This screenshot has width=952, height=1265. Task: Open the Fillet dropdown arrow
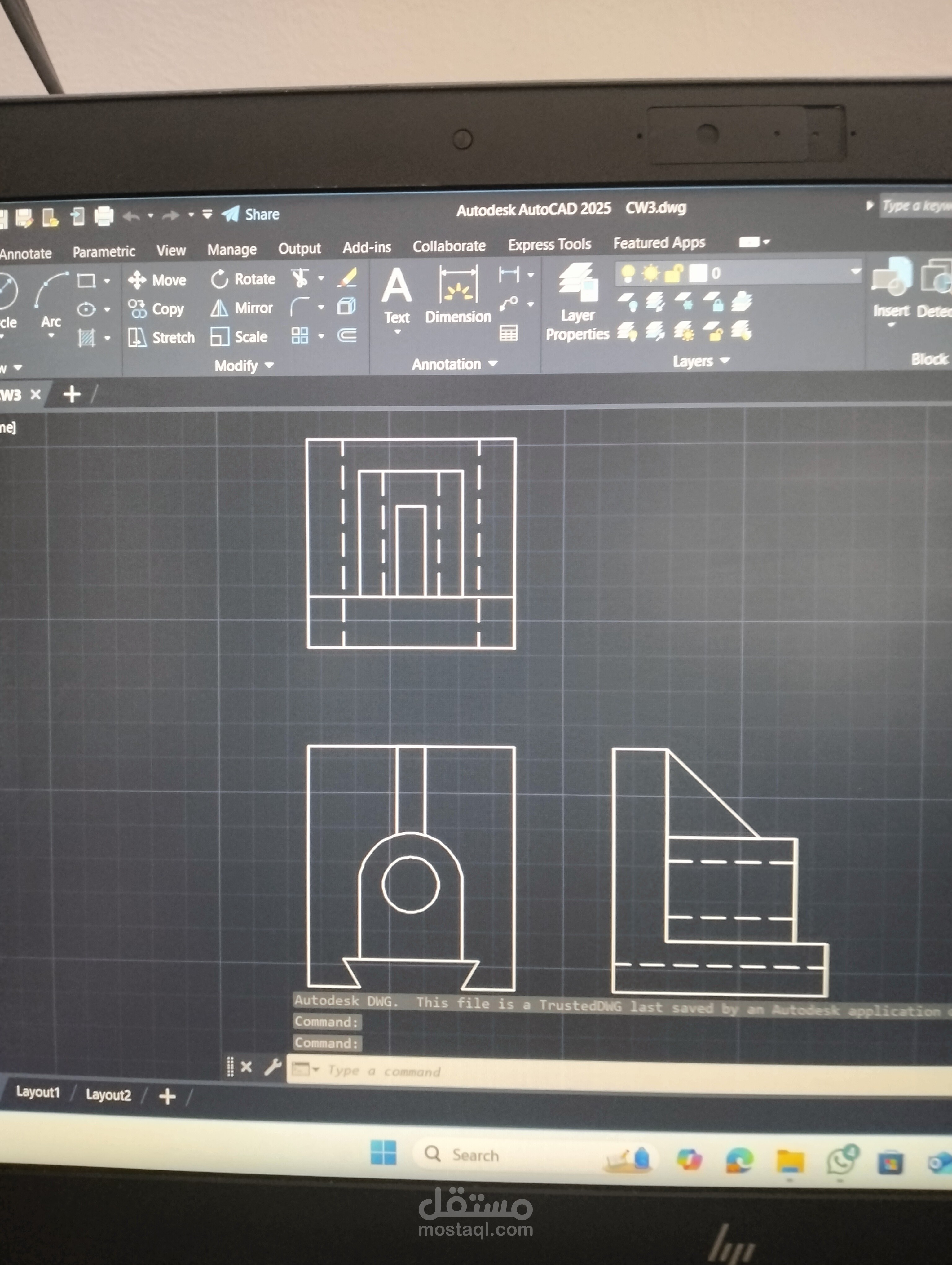pyautogui.click(x=321, y=307)
